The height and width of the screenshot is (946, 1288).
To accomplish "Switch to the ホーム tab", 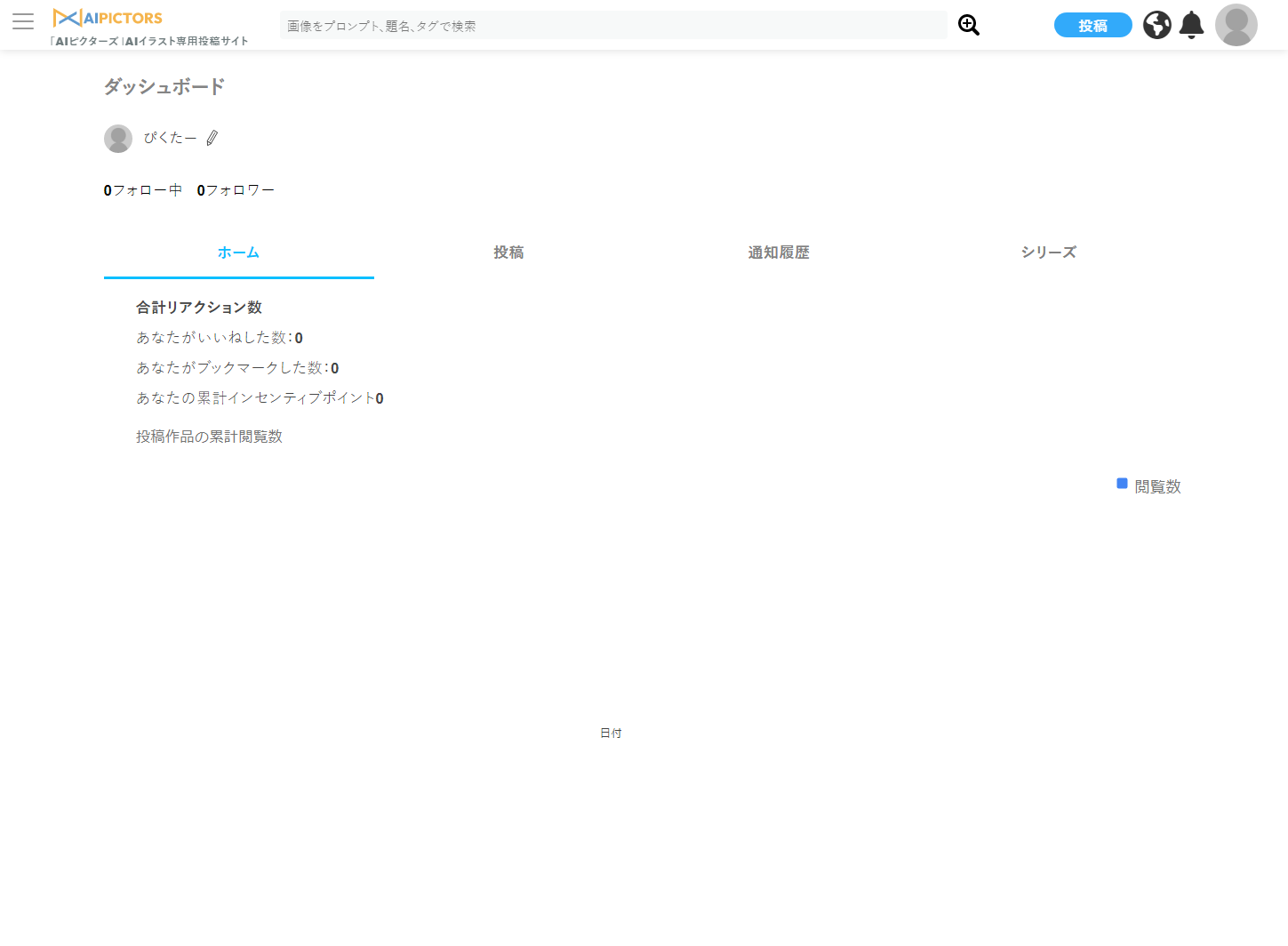I will pos(238,253).
